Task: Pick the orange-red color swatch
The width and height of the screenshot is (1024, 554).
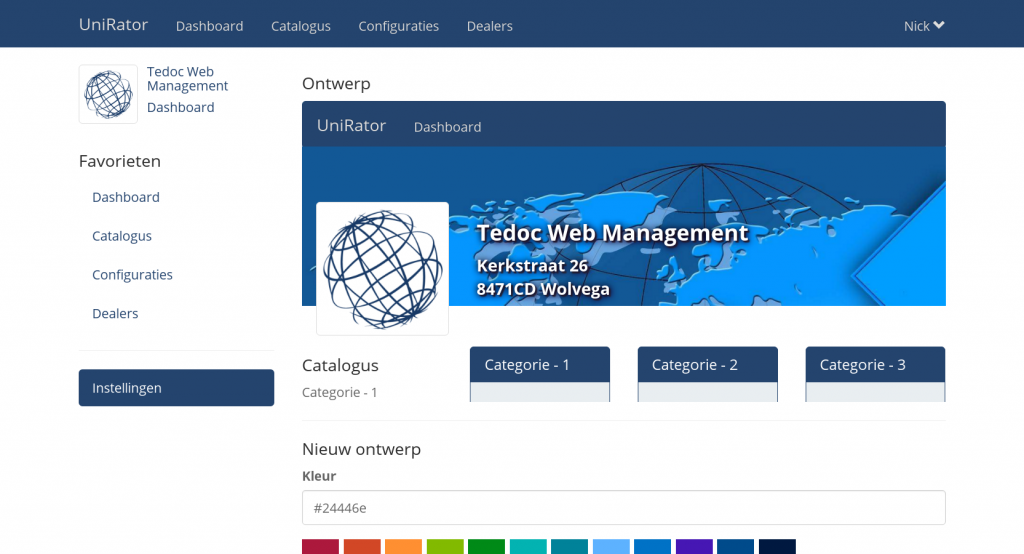Action: click(362, 546)
